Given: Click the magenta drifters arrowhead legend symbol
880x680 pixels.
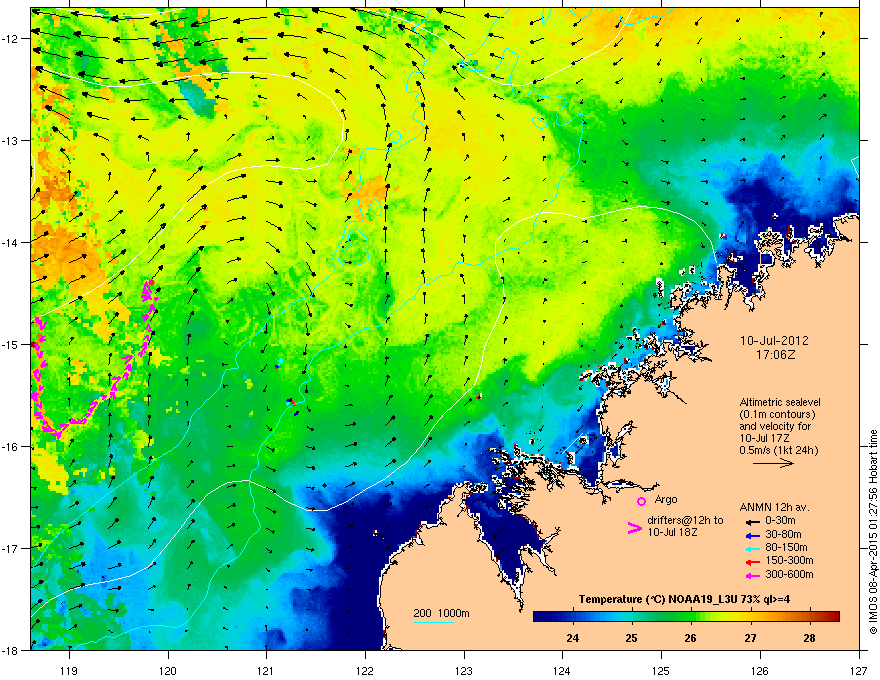Looking at the screenshot, I should coord(635,528).
